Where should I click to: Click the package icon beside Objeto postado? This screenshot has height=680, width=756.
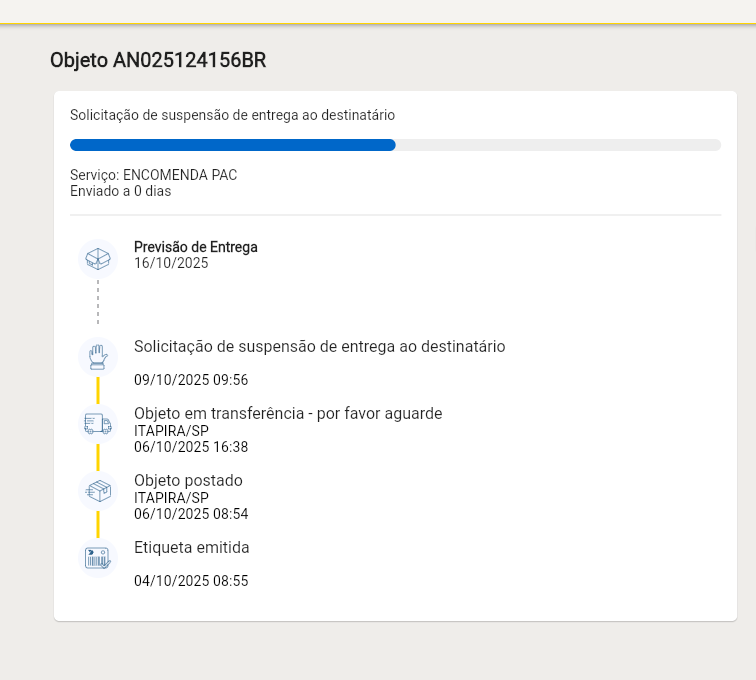pos(98,491)
